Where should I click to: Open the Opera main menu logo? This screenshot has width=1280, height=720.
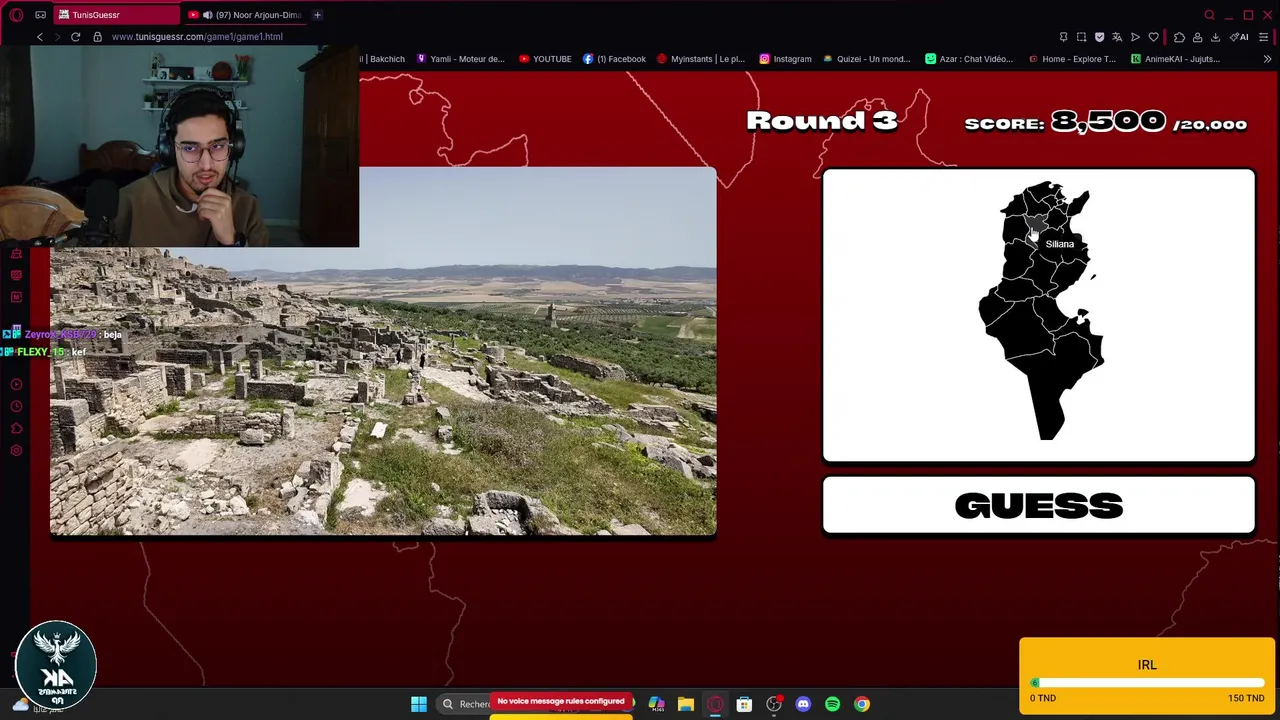click(x=16, y=15)
